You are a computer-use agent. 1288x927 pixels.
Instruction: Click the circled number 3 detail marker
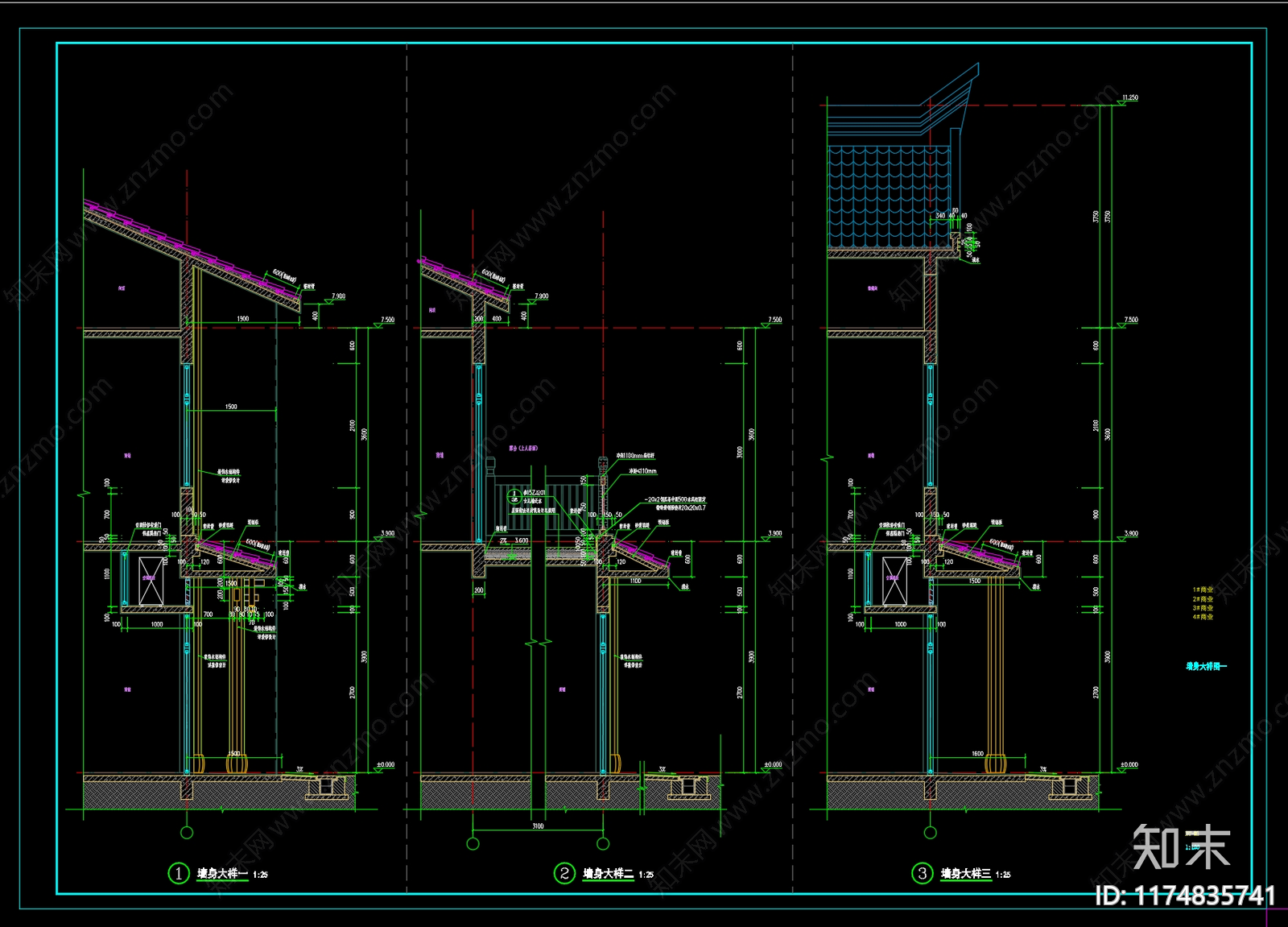pos(922,873)
